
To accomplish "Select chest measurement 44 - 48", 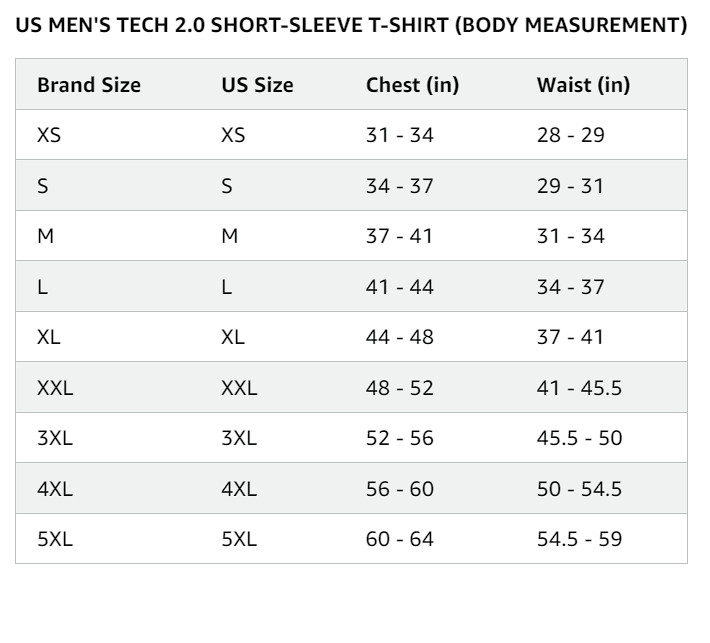I will click(400, 337).
